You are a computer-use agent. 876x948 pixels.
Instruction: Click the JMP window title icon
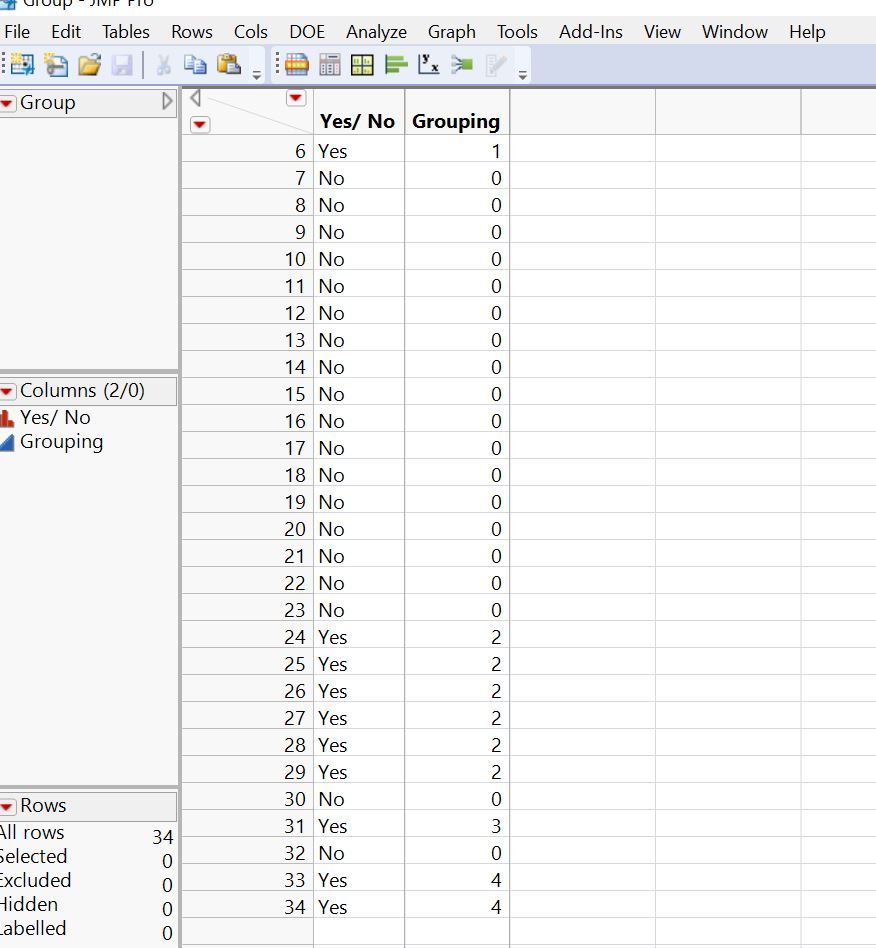pyautogui.click(x=7, y=4)
